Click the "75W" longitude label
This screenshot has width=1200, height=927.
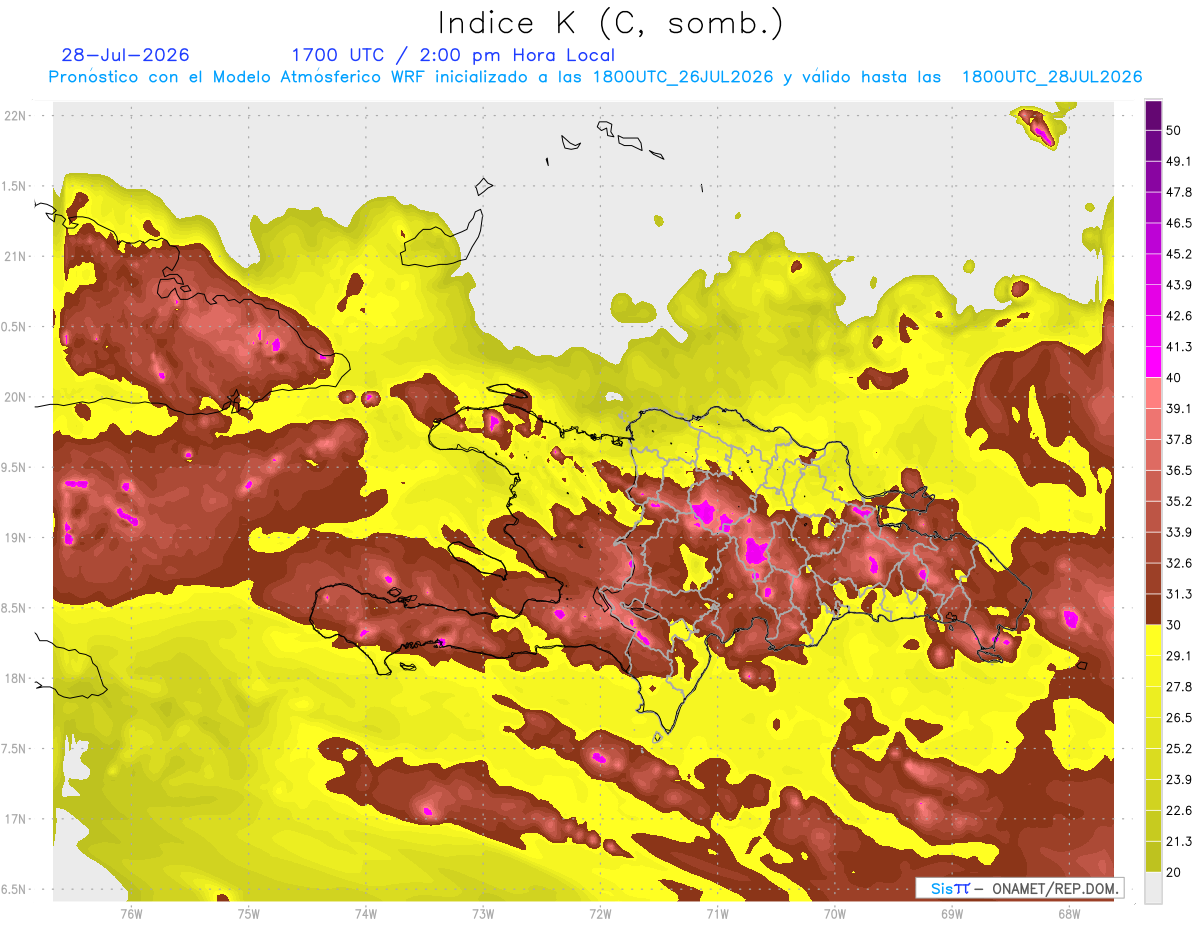249,914
